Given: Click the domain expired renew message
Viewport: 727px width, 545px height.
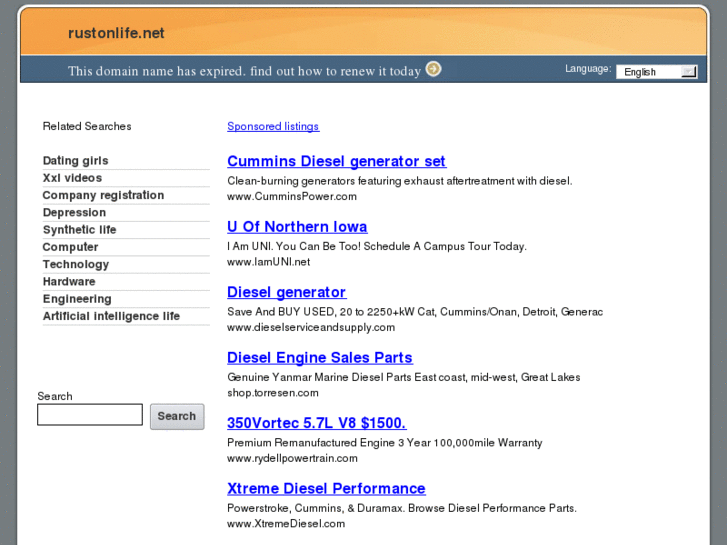Looking at the screenshot, I should (x=244, y=71).
